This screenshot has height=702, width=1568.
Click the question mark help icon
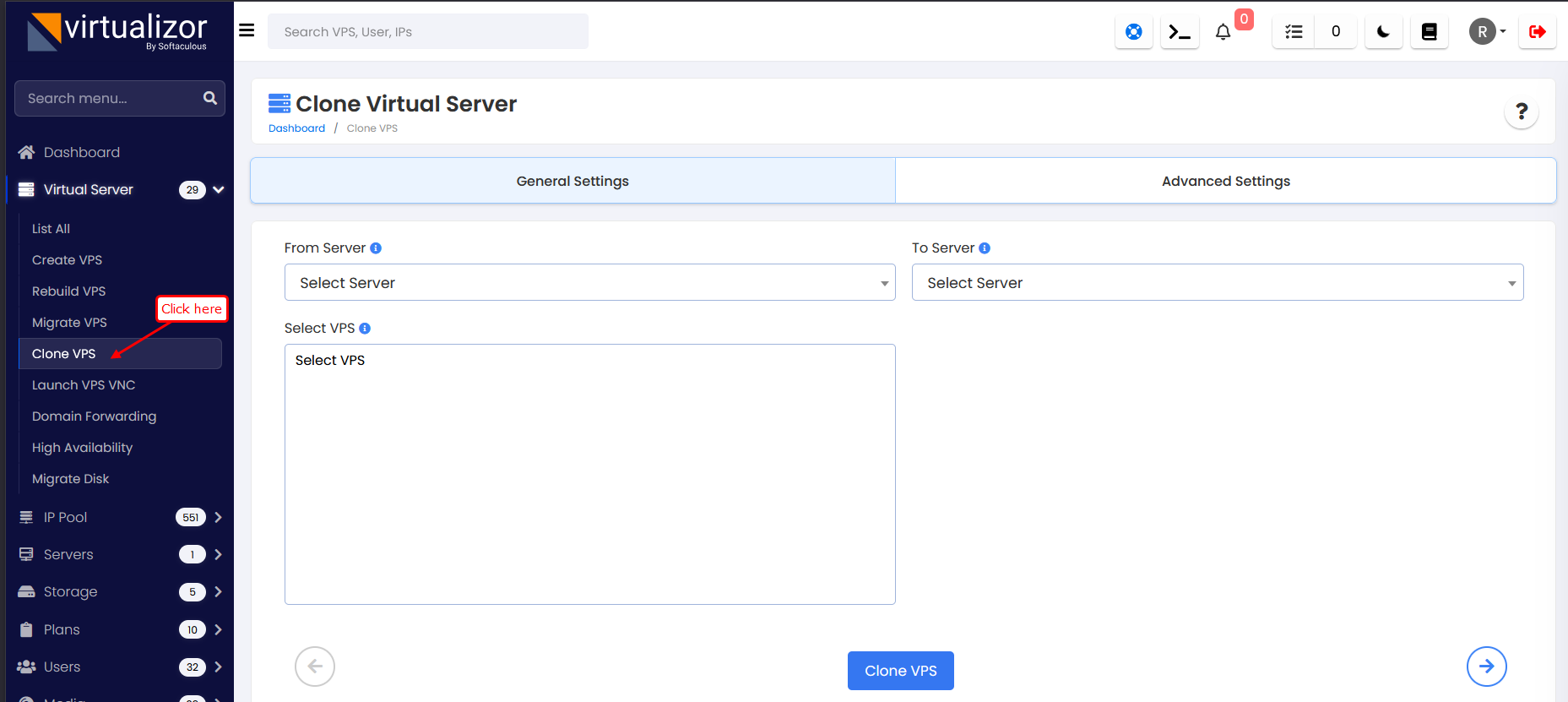pos(1521,112)
